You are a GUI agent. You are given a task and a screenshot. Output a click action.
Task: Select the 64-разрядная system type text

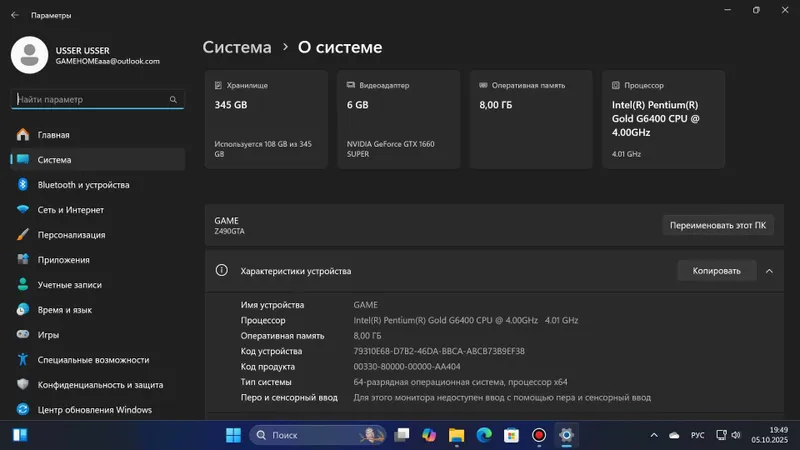coord(460,382)
